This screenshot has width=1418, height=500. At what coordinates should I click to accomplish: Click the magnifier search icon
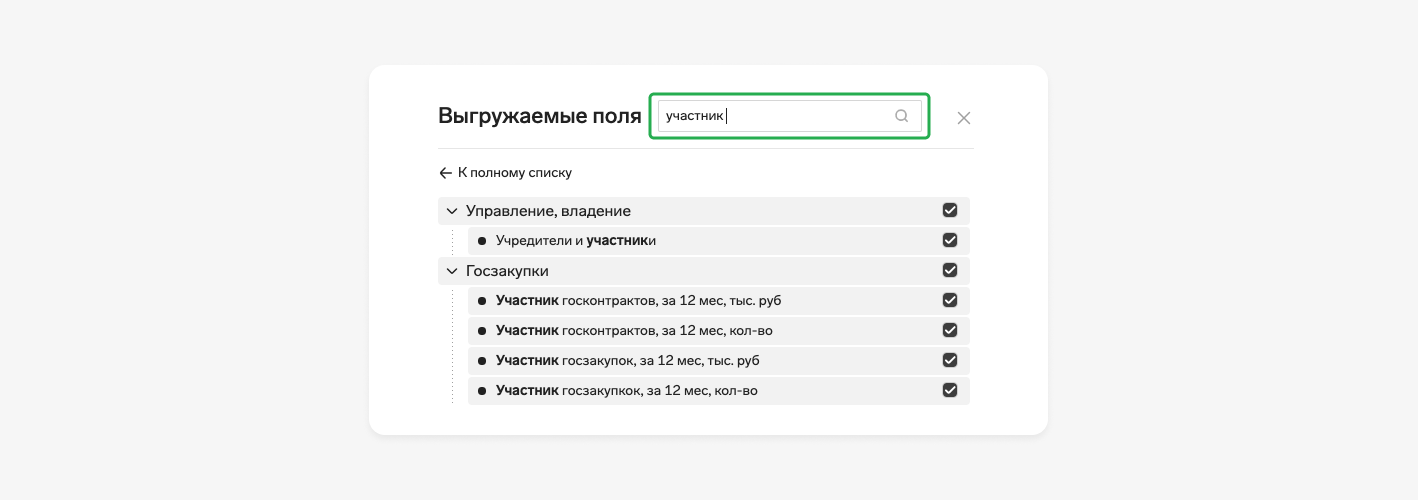tap(901, 116)
